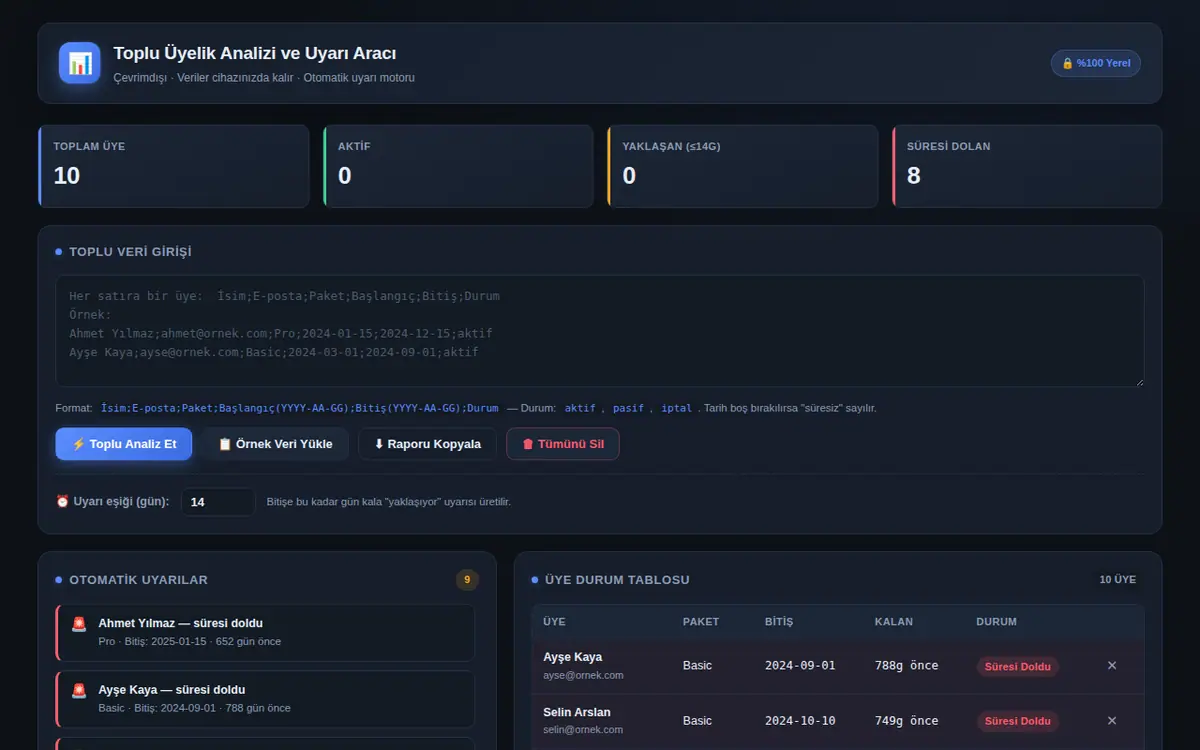
Task: Click the Bitiş column header
Action: (778, 621)
